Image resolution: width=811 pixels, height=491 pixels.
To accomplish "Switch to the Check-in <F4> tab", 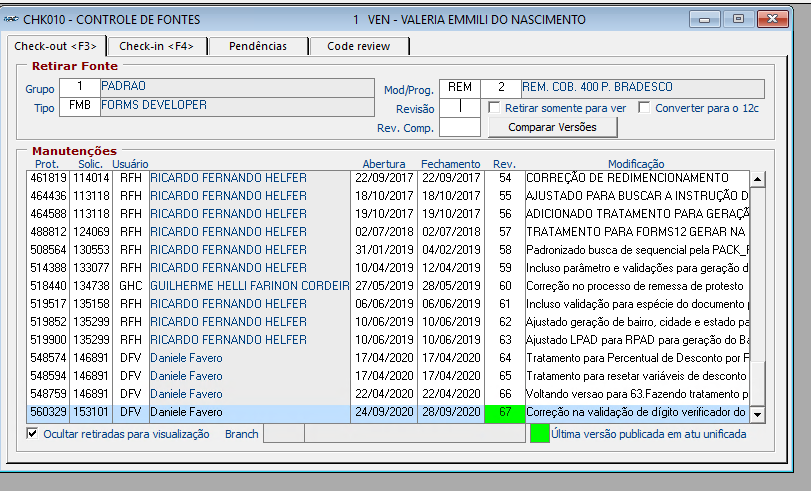I will tap(156, 46).
